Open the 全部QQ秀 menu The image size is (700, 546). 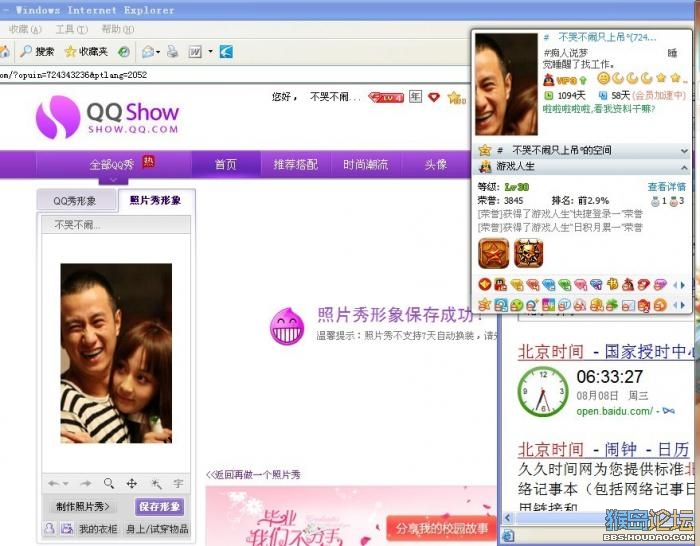pos(112,165)
